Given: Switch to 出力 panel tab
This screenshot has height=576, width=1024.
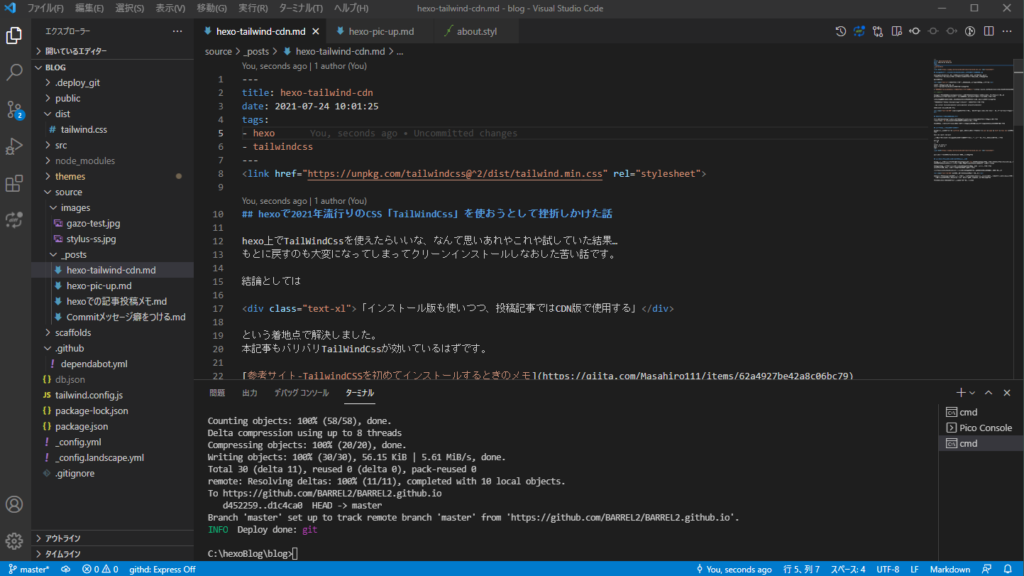Looking at the screenshot, I should [249, 392].
